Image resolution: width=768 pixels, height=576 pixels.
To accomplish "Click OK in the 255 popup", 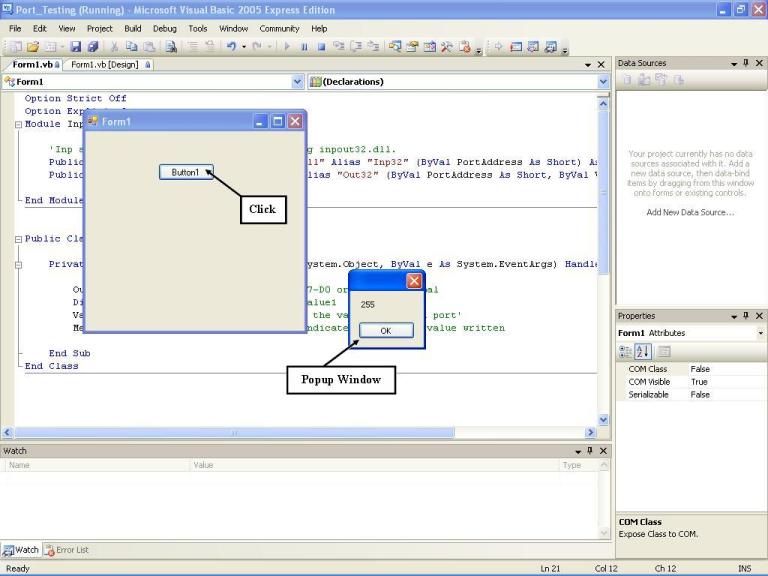I will tap(386, 331).
